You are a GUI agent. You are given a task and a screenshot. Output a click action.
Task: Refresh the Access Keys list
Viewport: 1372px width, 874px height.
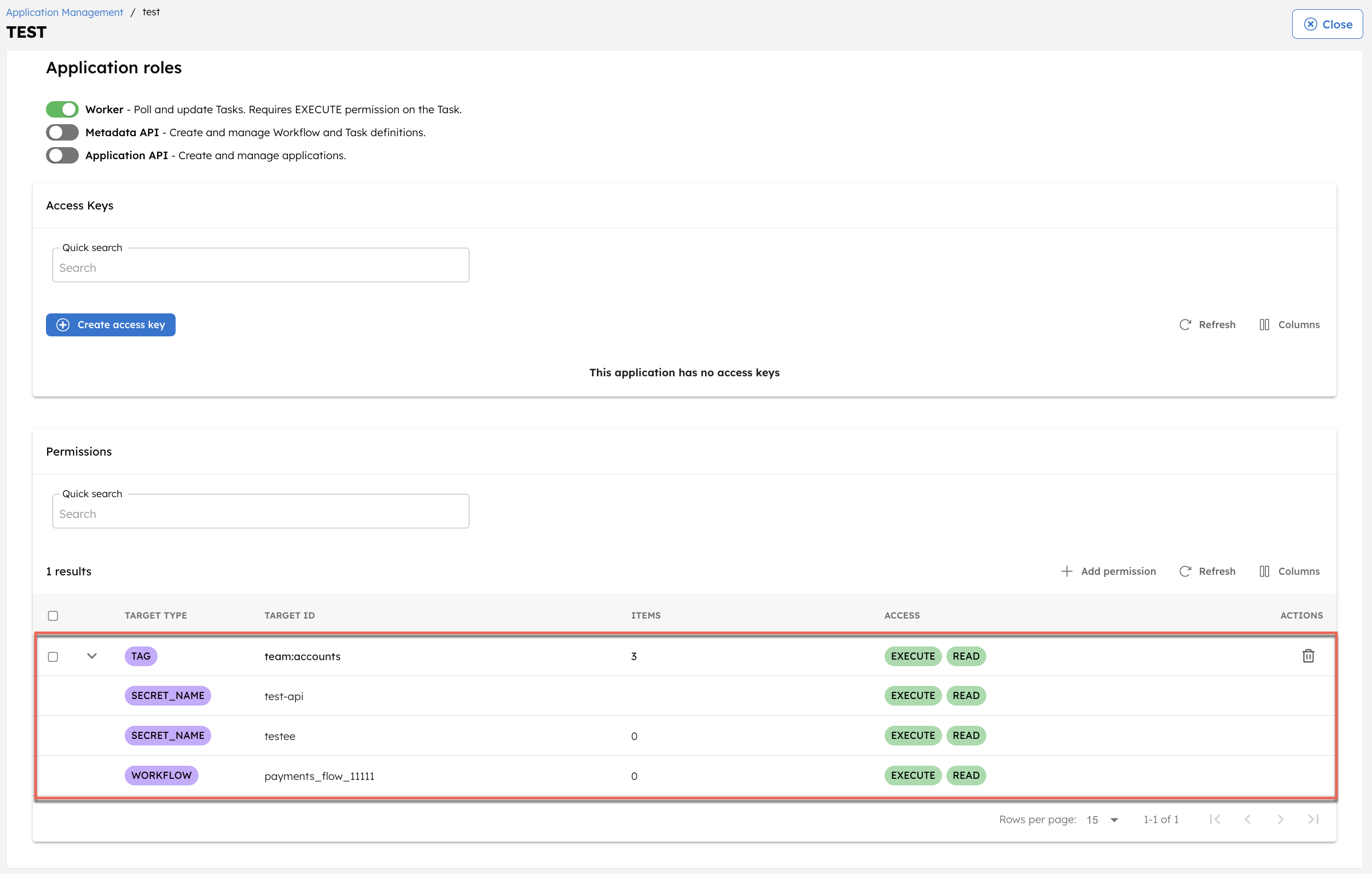tap(1207, 324)
